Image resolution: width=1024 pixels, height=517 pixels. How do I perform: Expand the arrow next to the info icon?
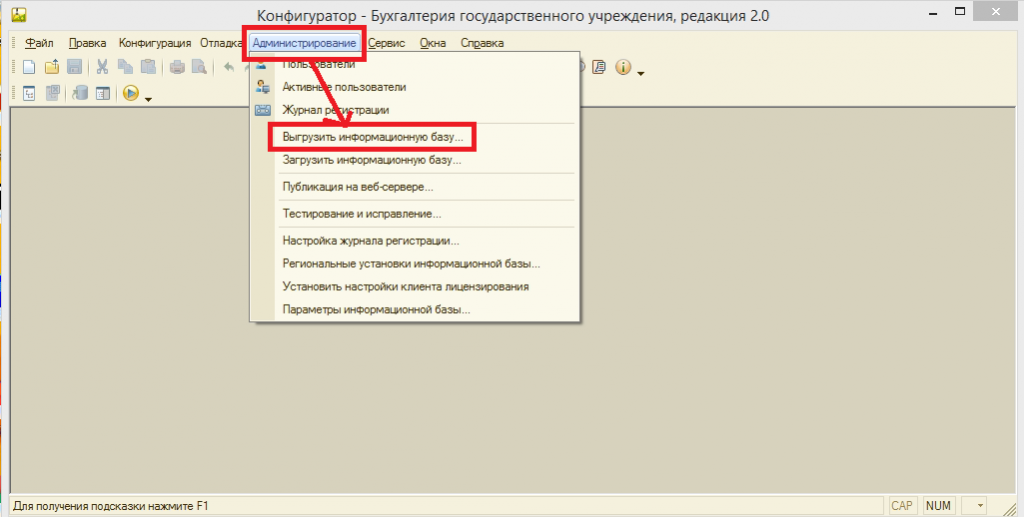click(641, 73)
